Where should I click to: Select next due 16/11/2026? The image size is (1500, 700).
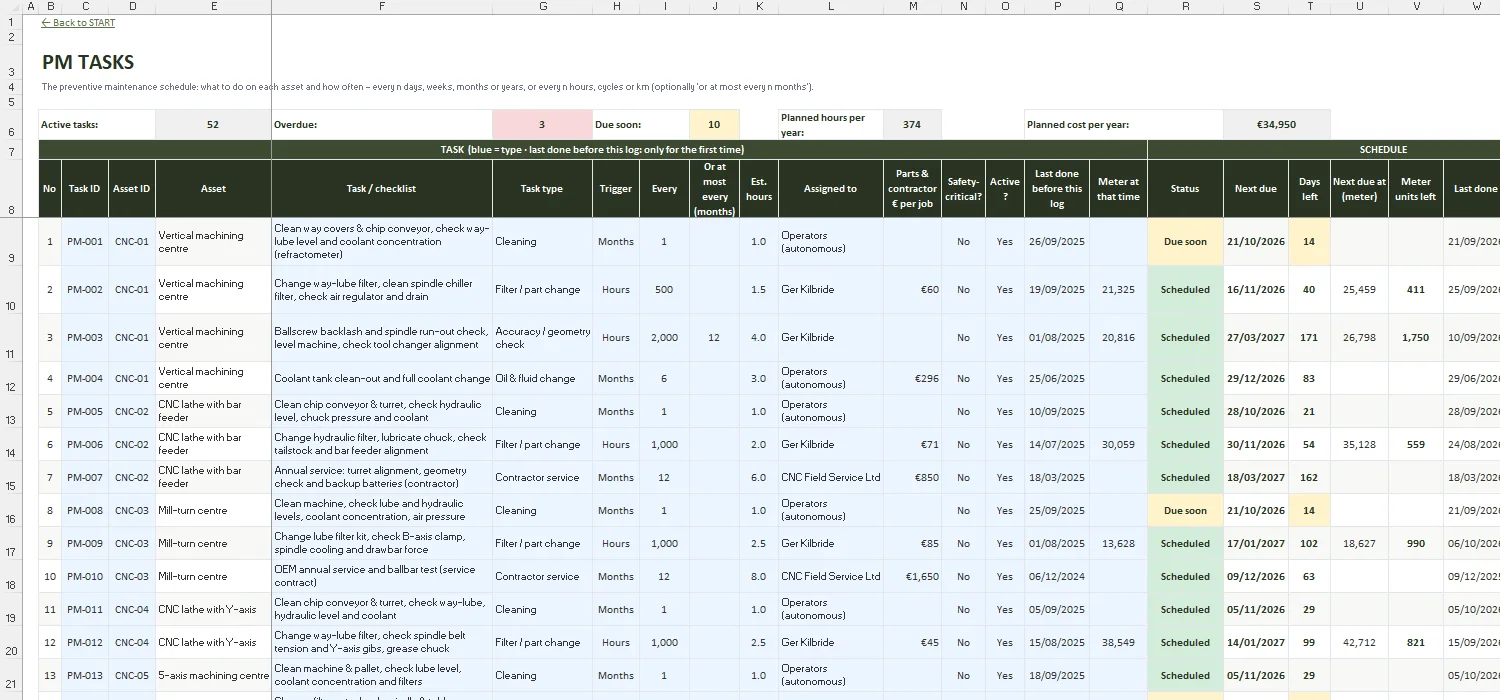coord(1256,290)
